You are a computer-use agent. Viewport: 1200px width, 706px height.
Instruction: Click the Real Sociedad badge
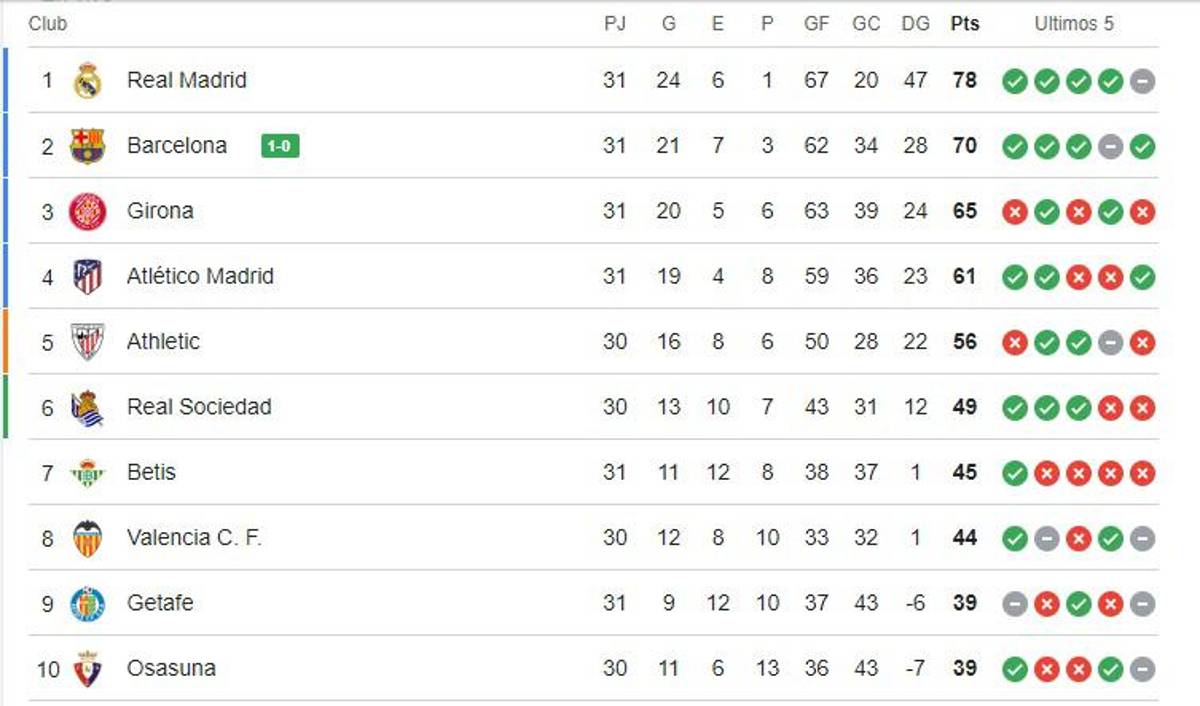click(88, 407)
